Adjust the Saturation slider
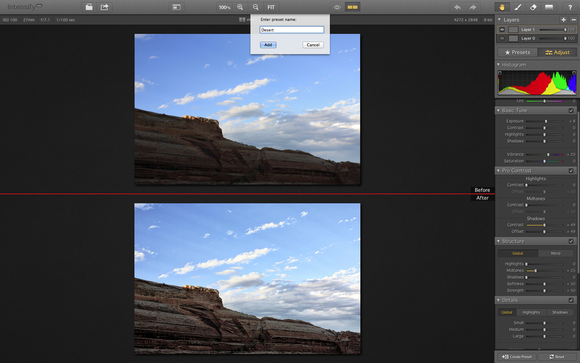The image size is (580, 363). 544,161
